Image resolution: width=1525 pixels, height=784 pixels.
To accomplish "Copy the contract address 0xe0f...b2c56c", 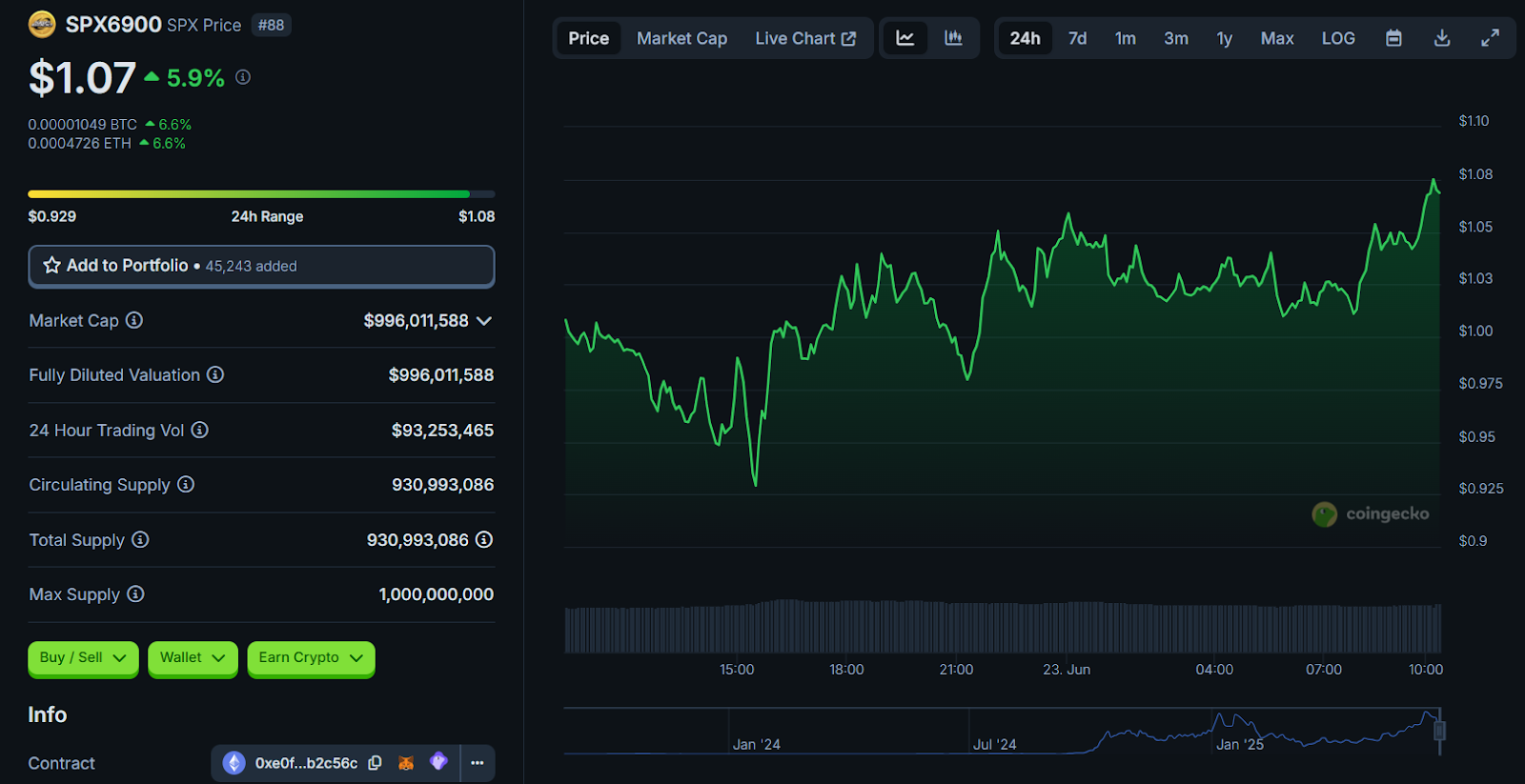I will point(375,763).
